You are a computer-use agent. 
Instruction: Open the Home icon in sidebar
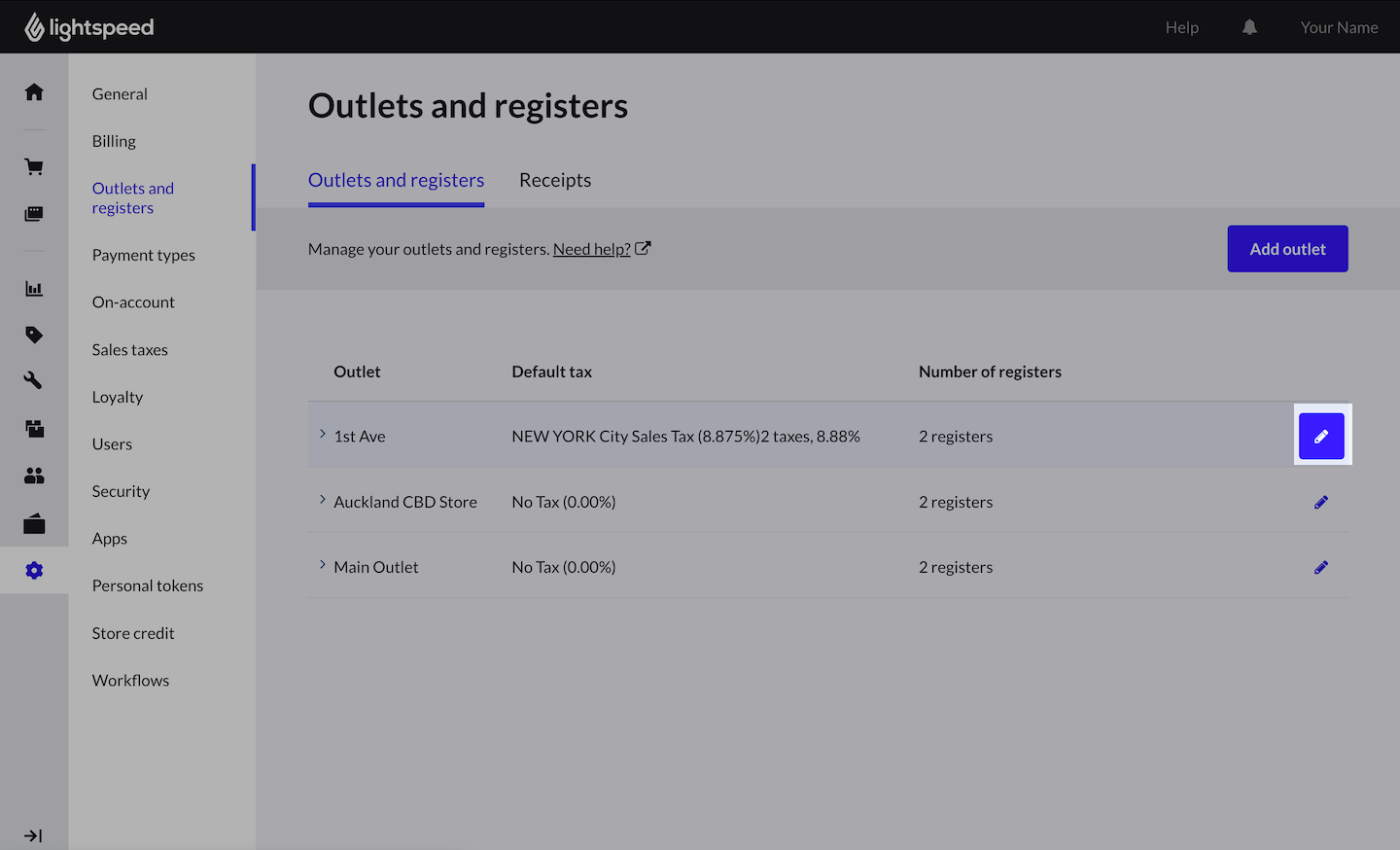34,92
